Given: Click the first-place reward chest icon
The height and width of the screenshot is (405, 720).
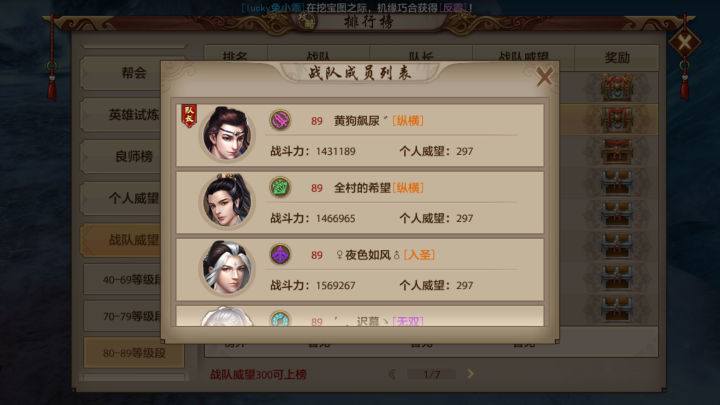Looking at the screenshot, I should (x=617, y=87).
